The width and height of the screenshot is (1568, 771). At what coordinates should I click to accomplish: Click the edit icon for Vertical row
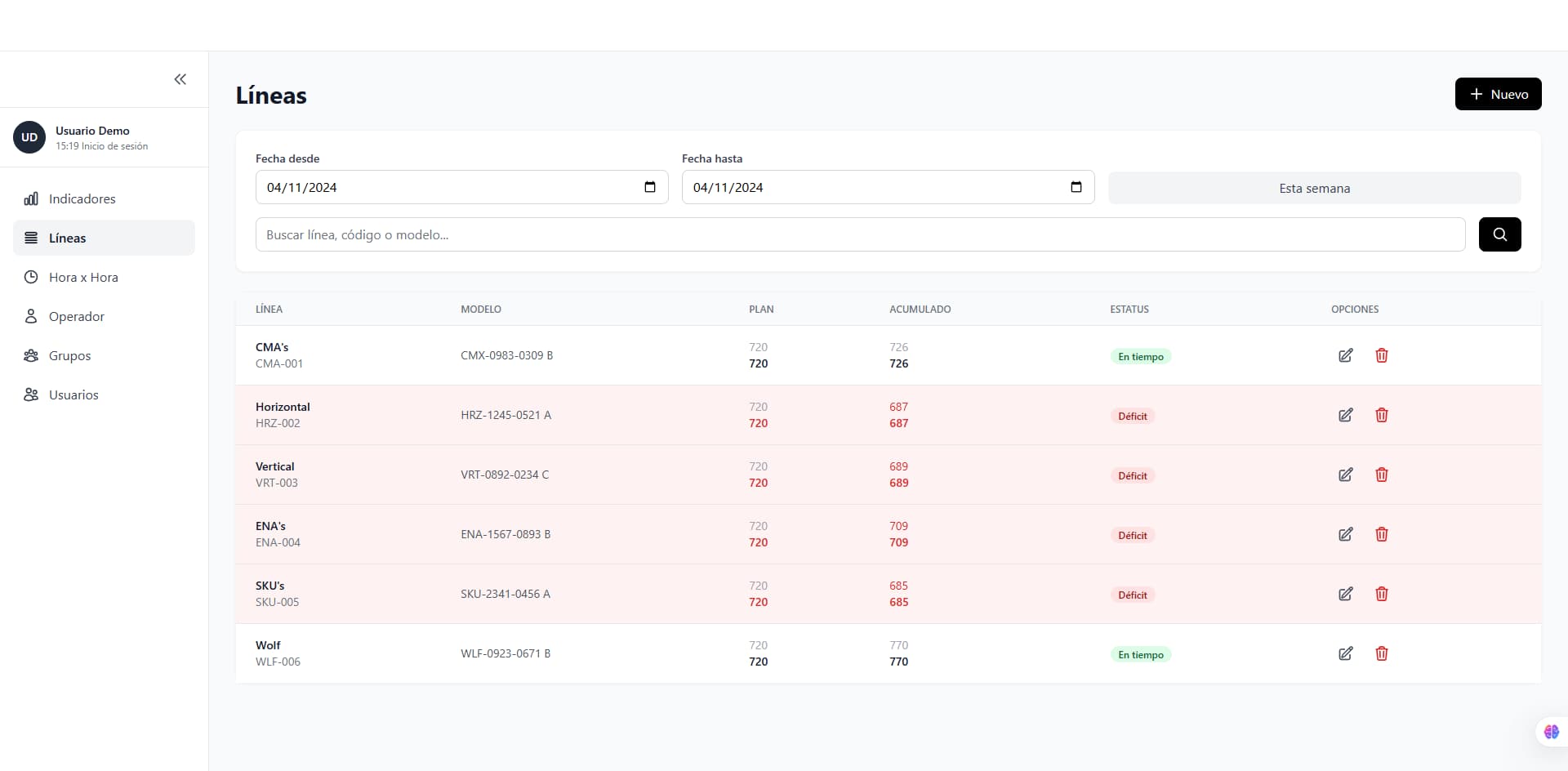tap(1345, 475)
